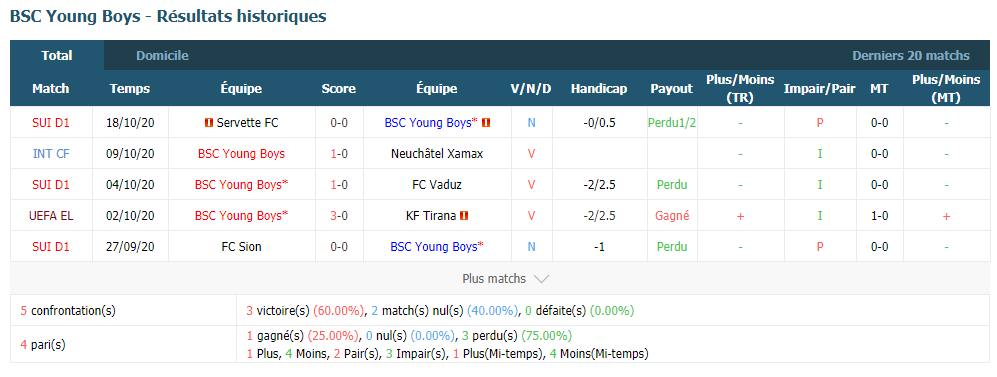Open the Derniers 20 matchs selector
This screenshot has height=377, width=997.
click(911, 55)
